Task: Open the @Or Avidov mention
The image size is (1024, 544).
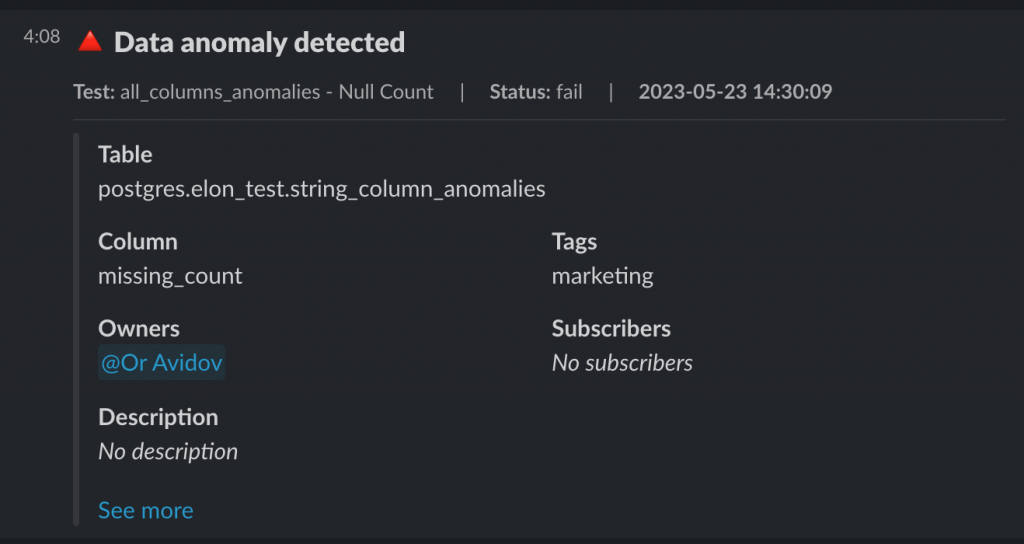Action: pyautogui.click(x=162, y=363)
